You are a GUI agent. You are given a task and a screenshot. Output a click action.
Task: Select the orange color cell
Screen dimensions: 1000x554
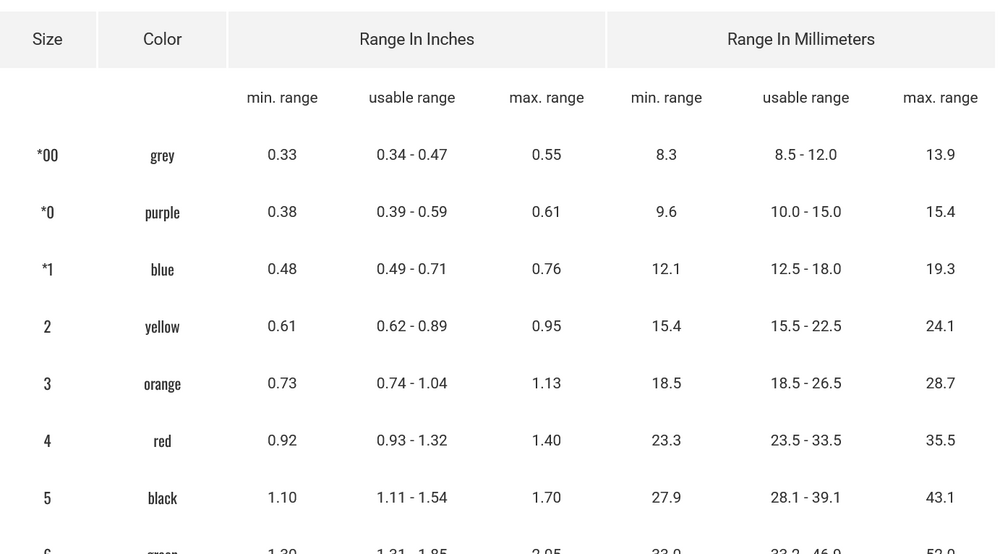coord(162,384)
